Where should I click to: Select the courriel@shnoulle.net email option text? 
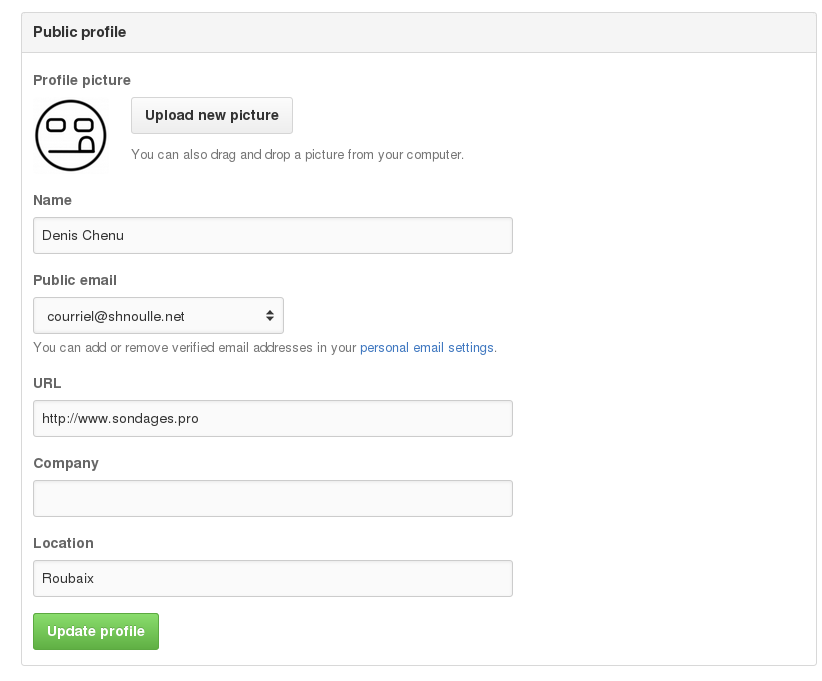[116, 316]
